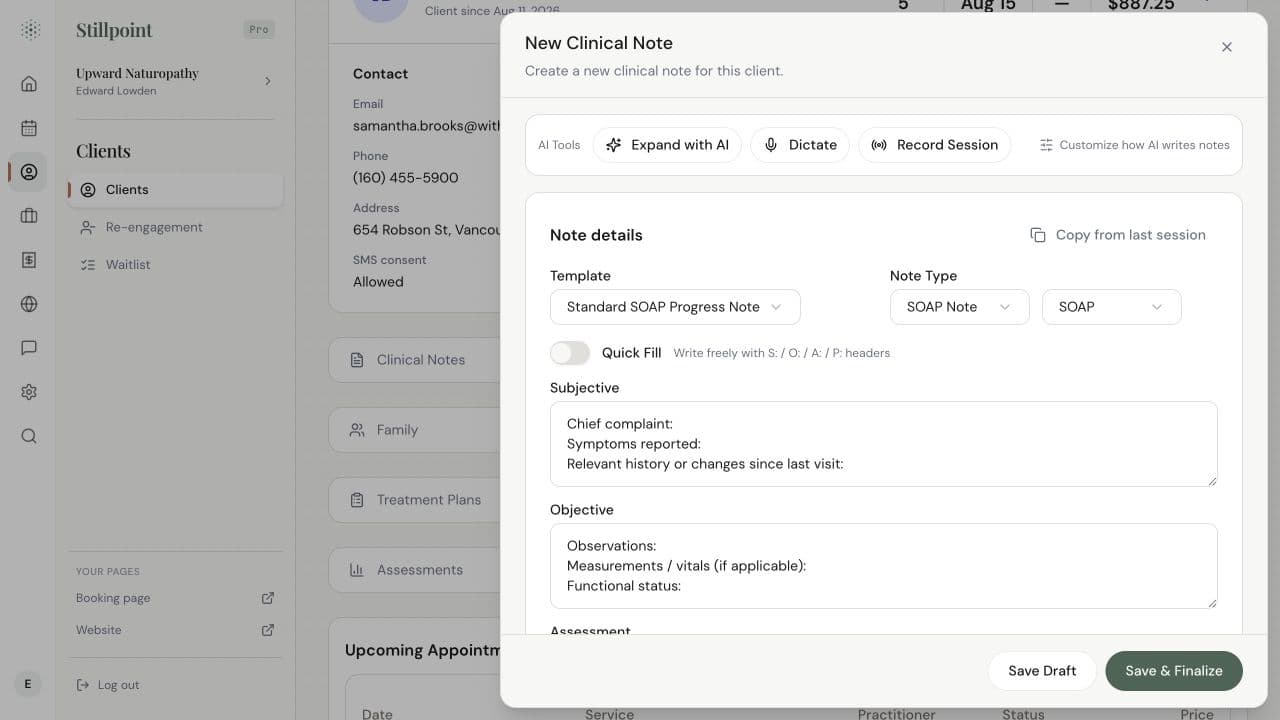Click Save & Finalize button
The width and height of the screenshot is (1280, 720).
click(1174, 671)
